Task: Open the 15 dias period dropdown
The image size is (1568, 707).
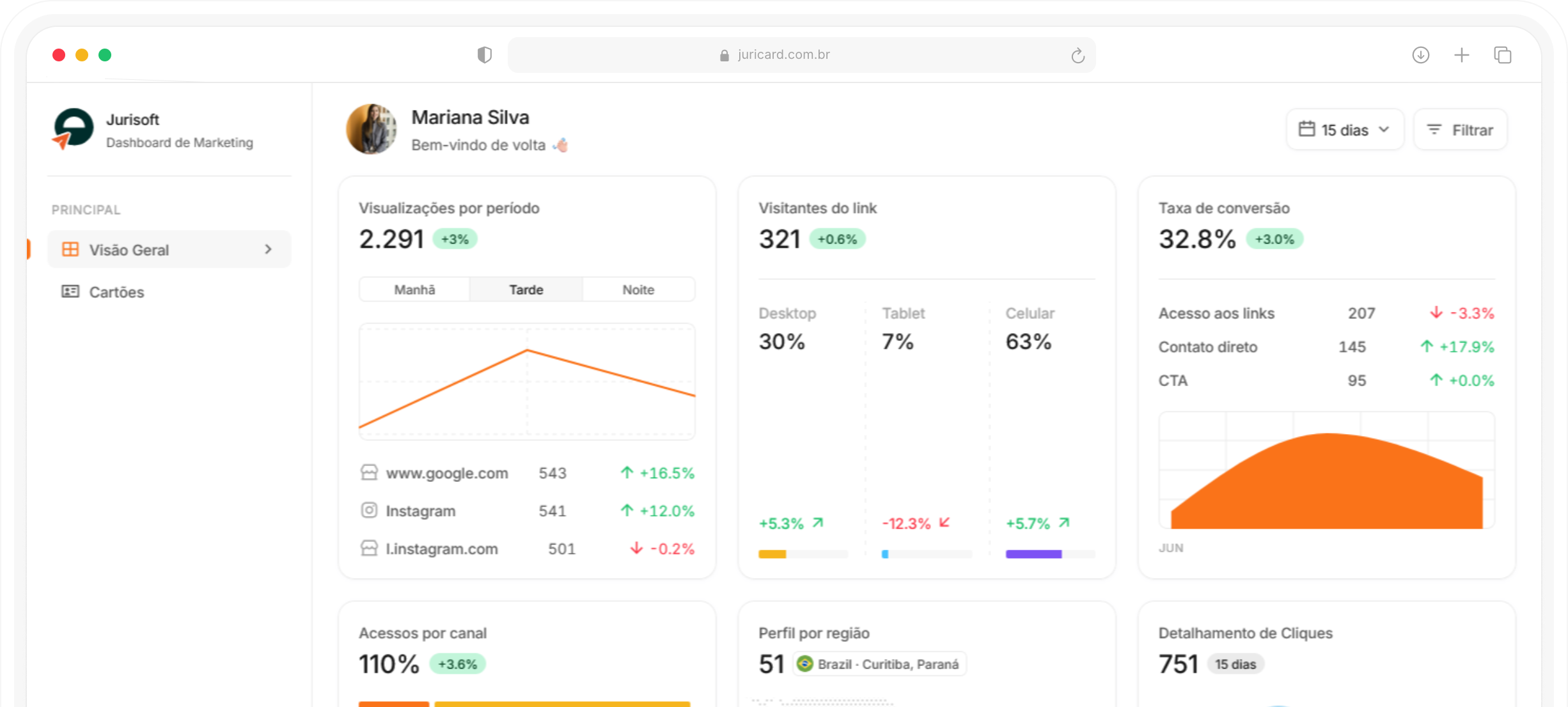Action: [1345, 130]
